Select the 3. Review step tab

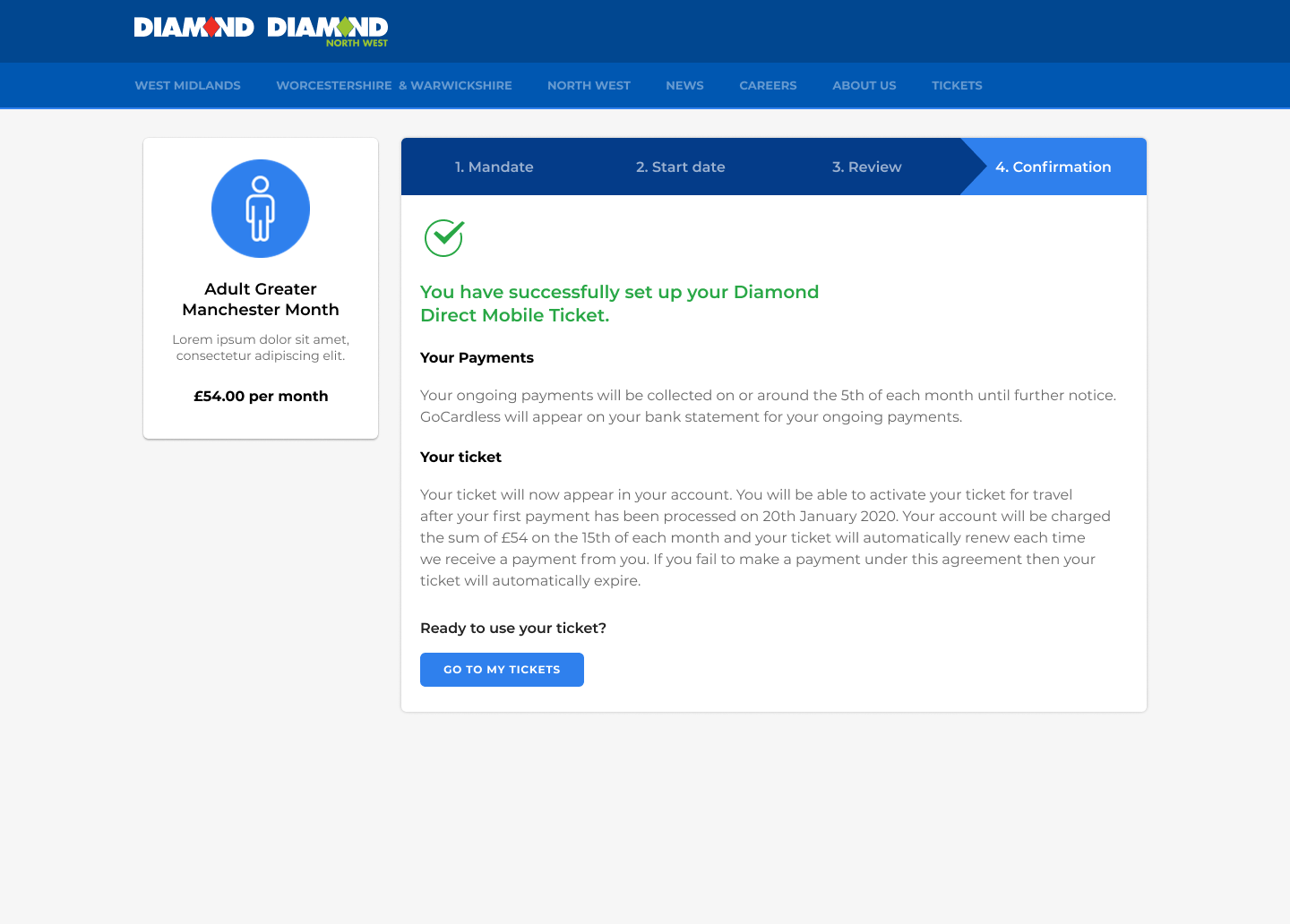click(867, 167)
